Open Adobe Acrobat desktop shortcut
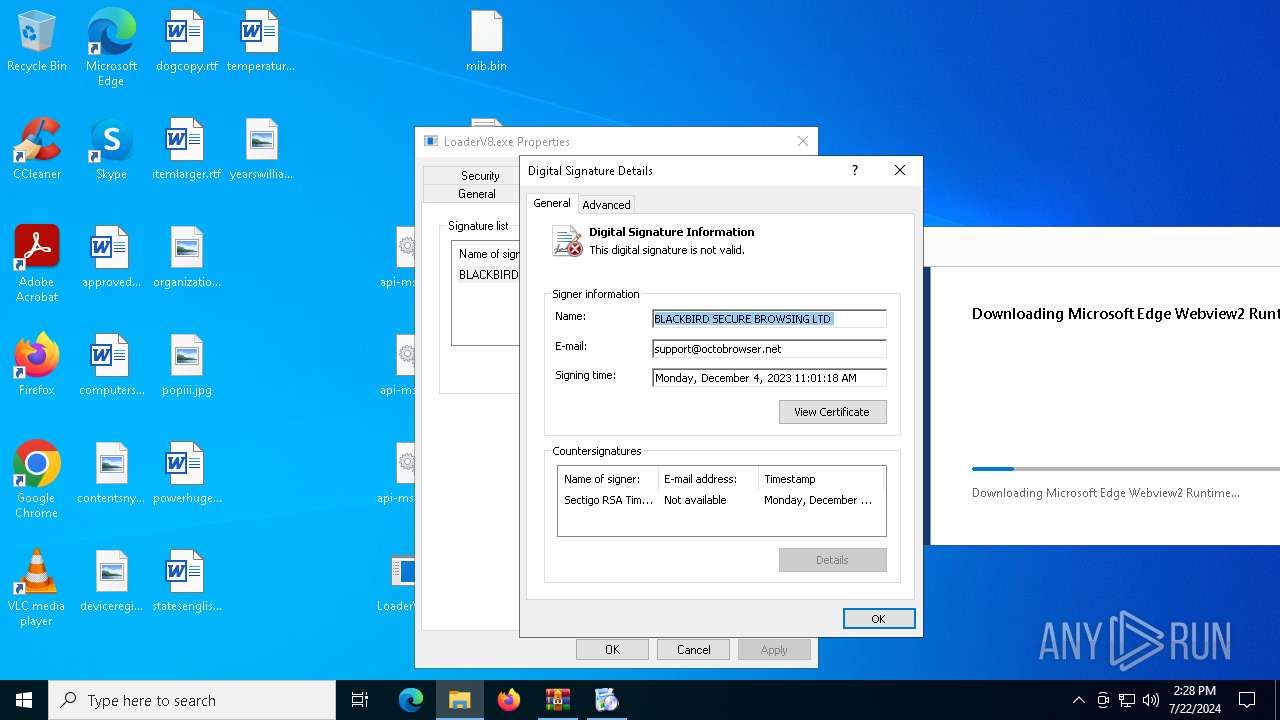The width and height of the screenshot is (1280, 720). pyautogui.click(x=37, y=263)
